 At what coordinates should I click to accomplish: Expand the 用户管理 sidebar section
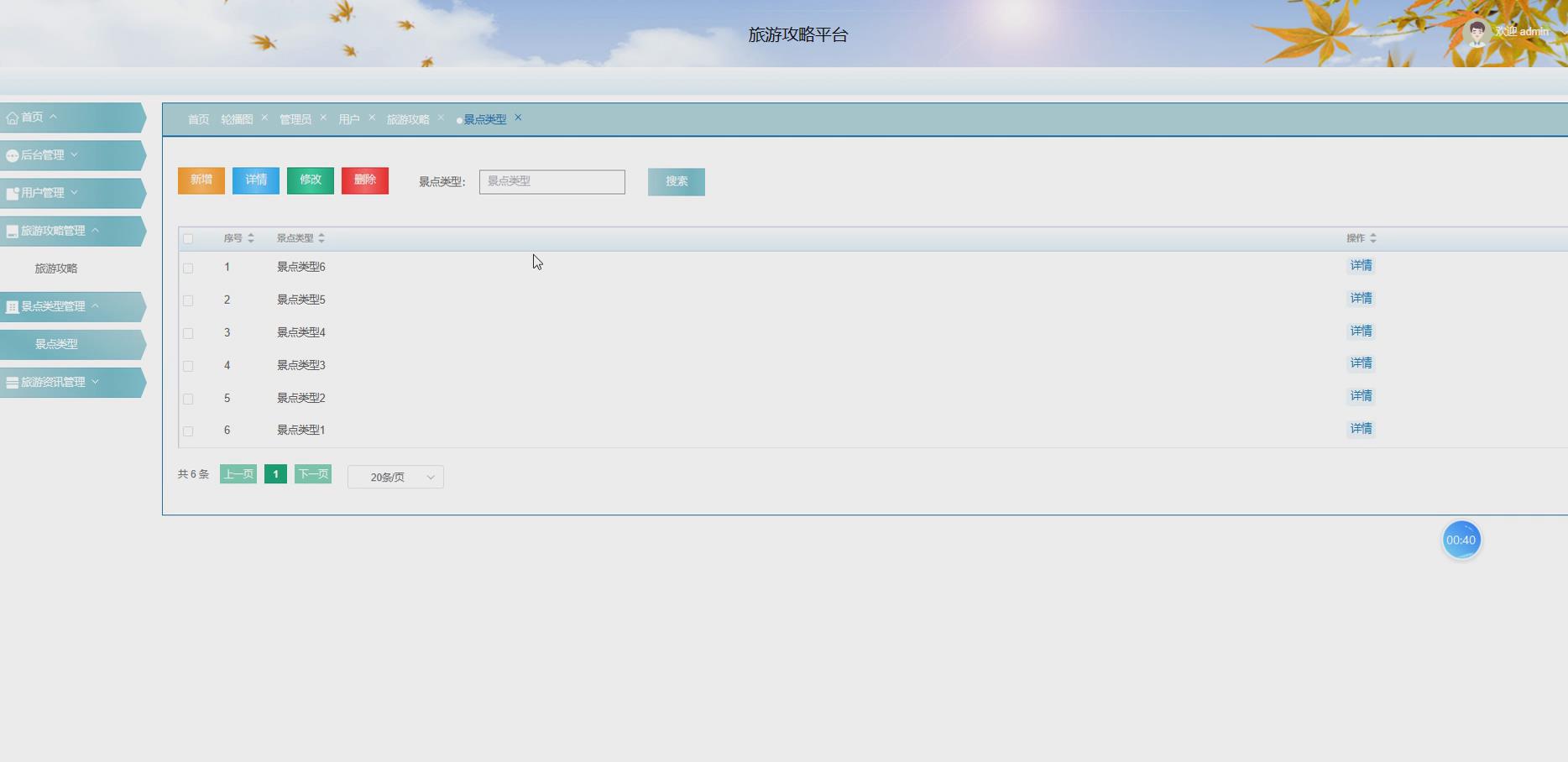coord(76,192)
